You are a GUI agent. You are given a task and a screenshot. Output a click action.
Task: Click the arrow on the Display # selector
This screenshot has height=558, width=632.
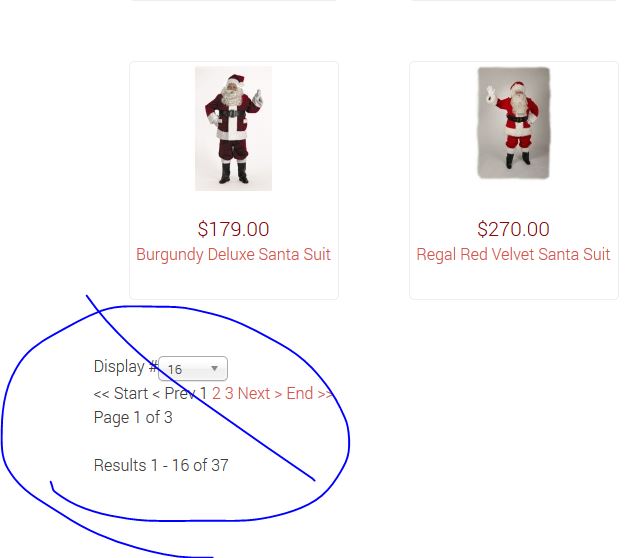(214, 369)
